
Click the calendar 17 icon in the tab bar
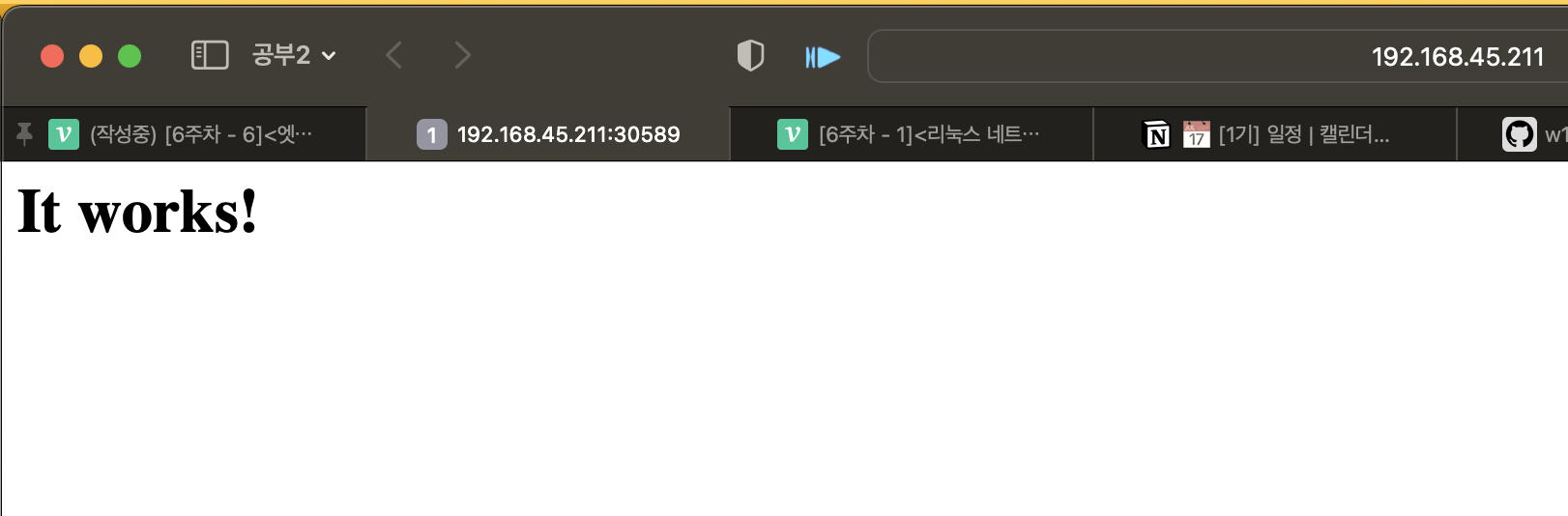click(x=1197, y=134)
